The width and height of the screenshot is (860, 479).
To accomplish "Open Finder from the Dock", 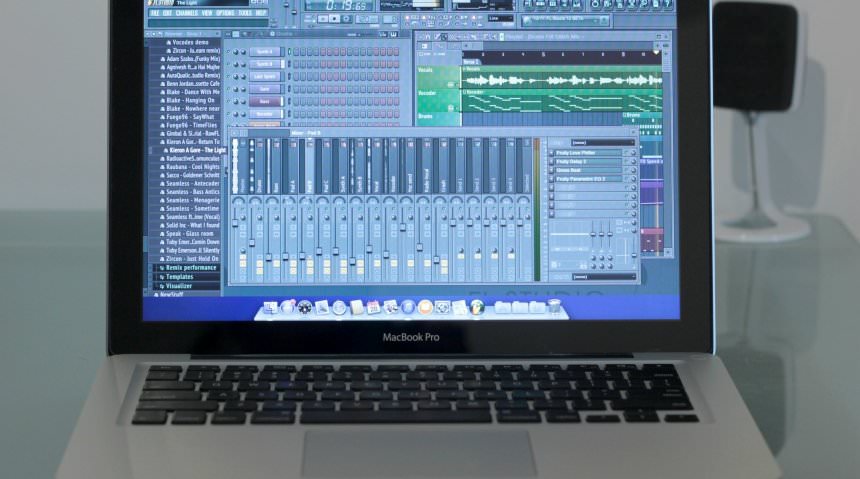I will click(270, 308).
